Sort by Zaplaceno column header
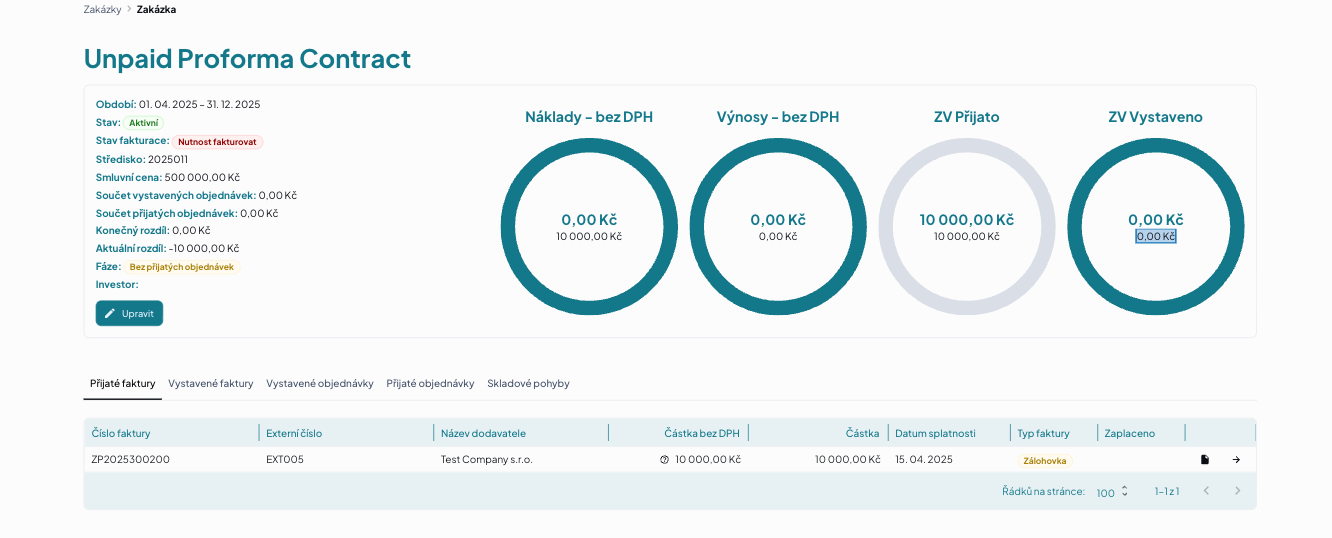The height and width of the screenshot is (538, 1332). 1129,433
